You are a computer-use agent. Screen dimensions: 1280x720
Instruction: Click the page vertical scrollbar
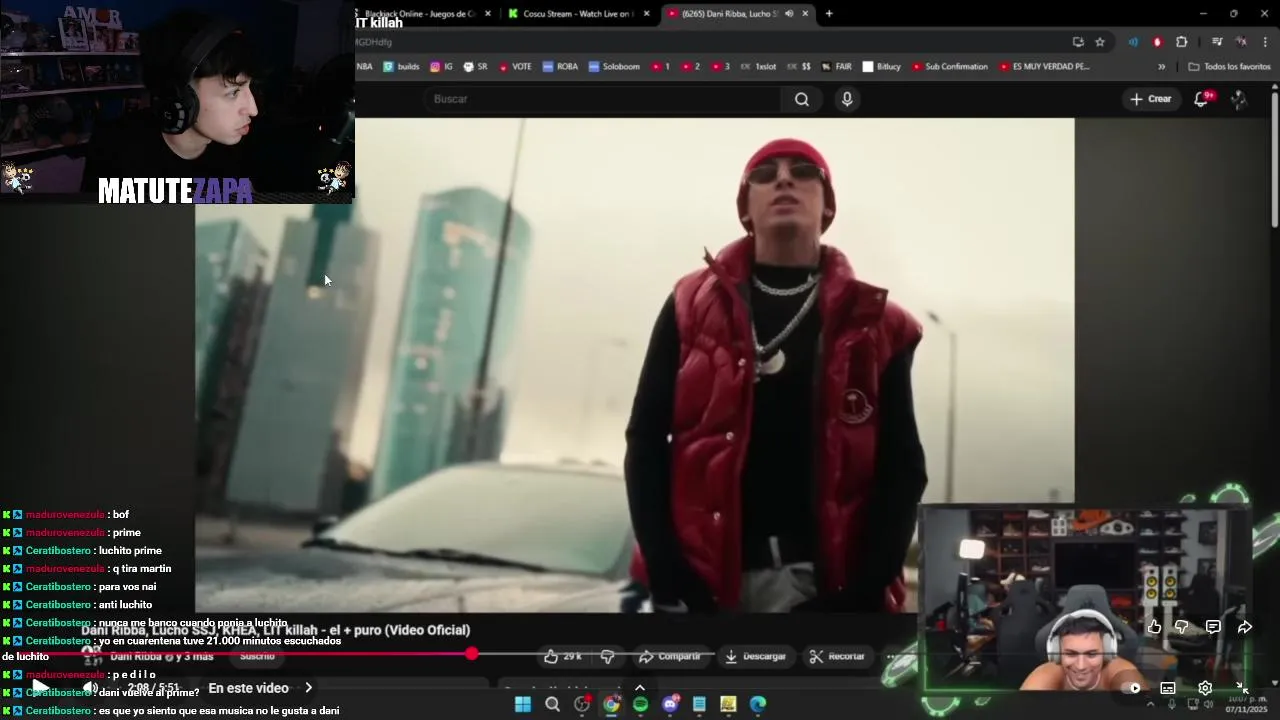pyautogui.click(x=1275, y=160)
